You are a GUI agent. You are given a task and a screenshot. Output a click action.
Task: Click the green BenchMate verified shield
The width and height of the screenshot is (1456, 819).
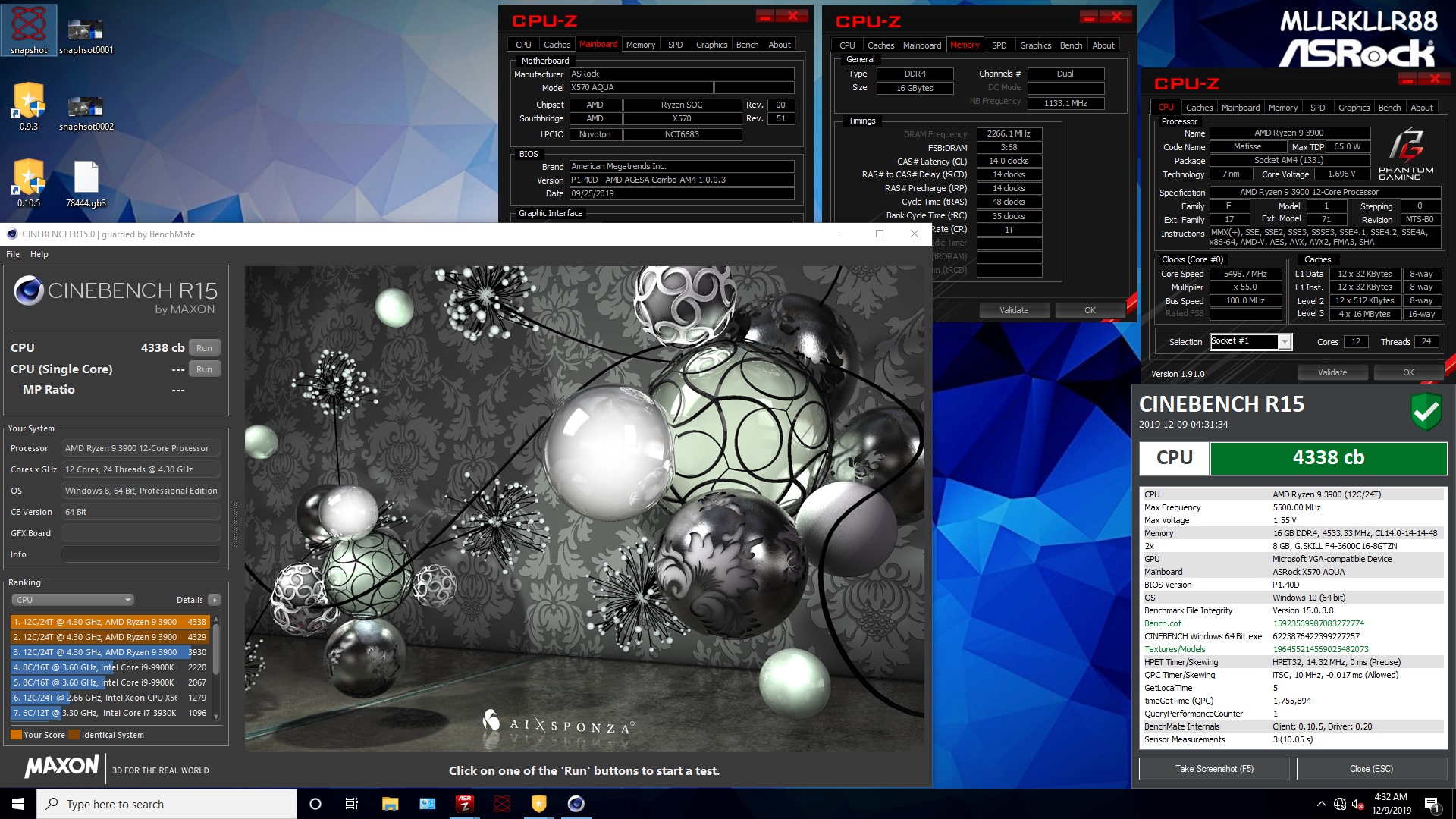[x=1426, y=412]
